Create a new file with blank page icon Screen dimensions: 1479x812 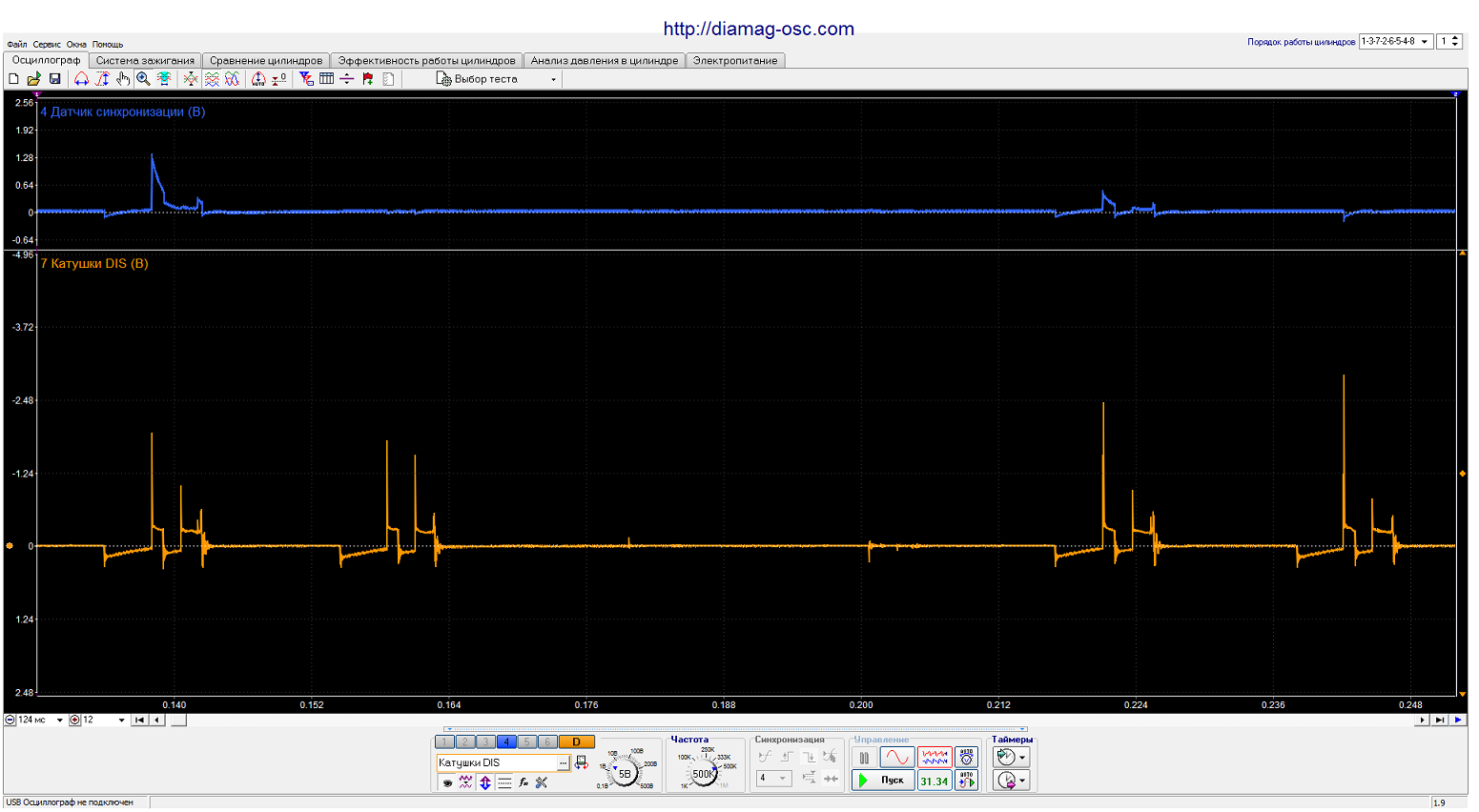pos(13,79)
